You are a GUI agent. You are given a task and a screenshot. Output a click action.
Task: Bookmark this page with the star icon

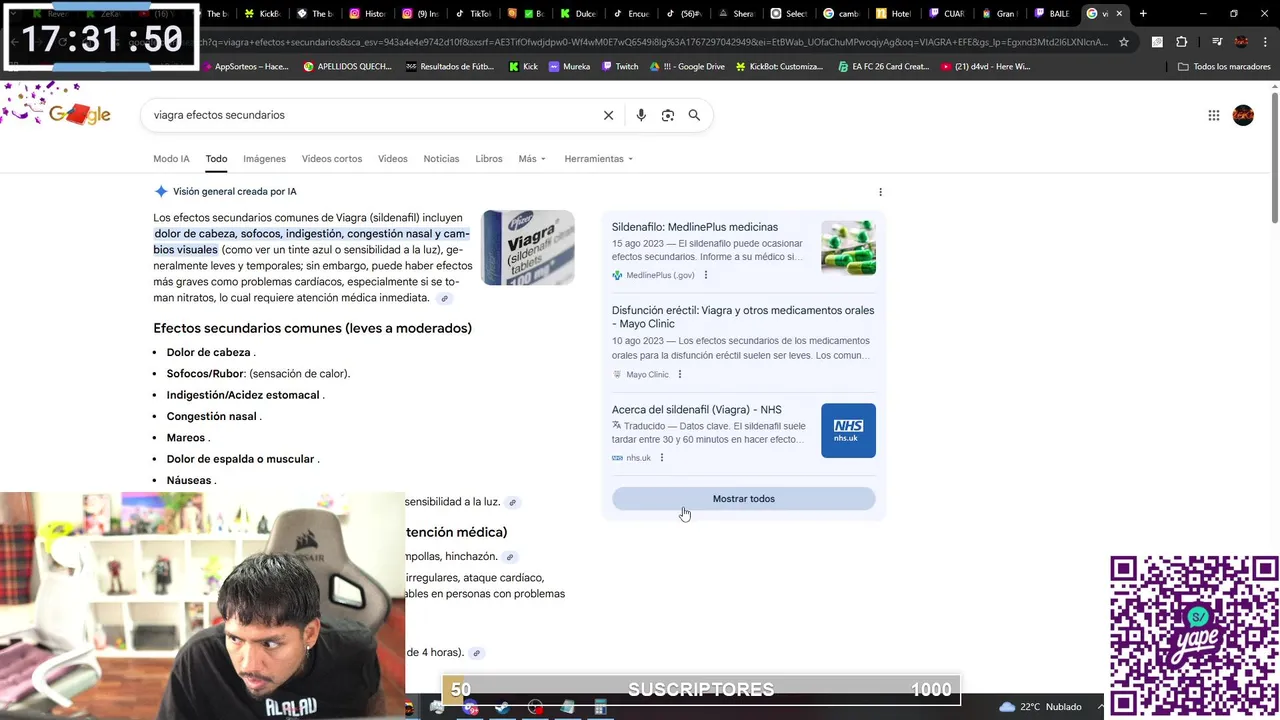point(1124,42)
